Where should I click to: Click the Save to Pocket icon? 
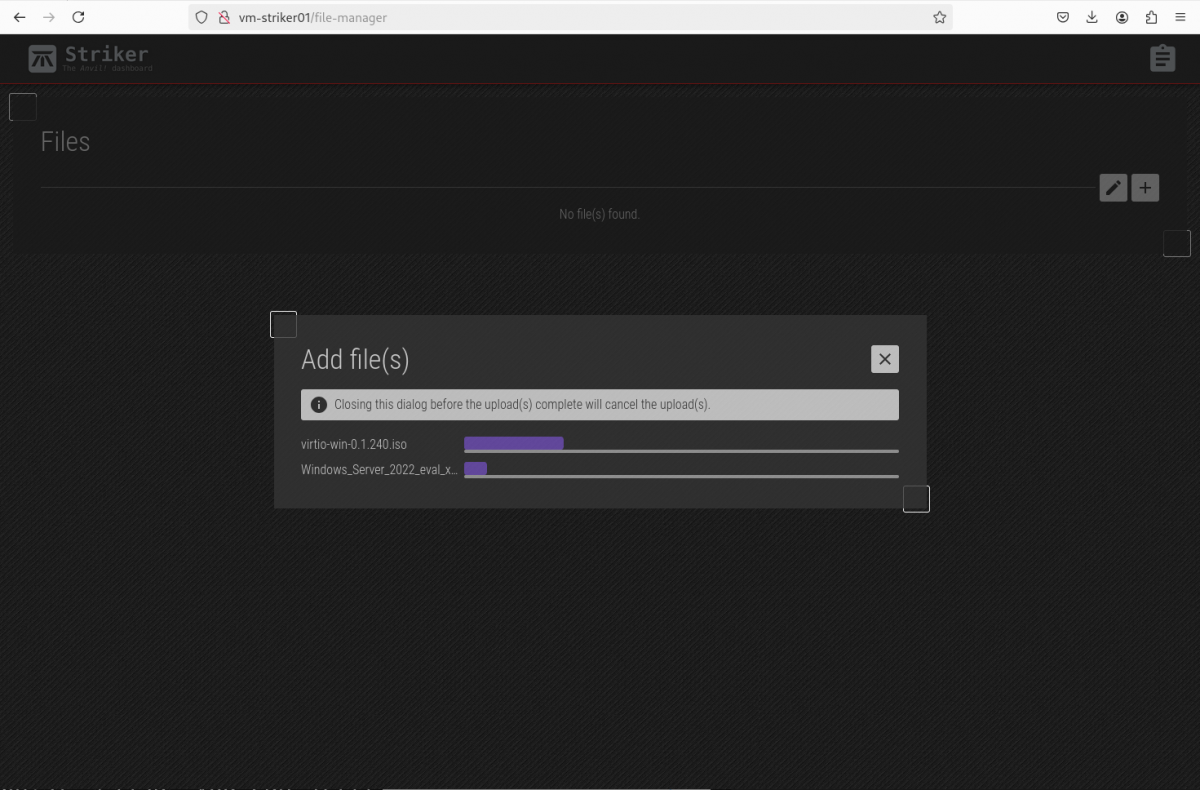click(x=1063, y=17)
